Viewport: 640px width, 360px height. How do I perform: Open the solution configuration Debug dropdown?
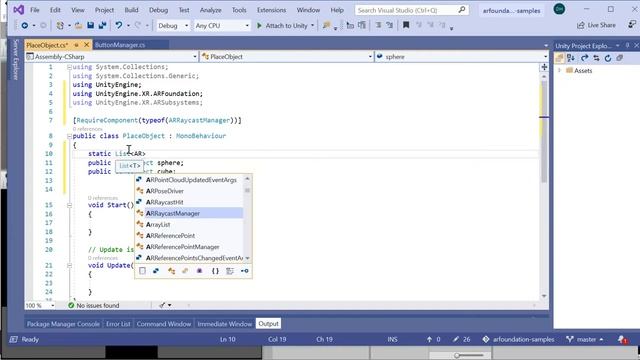tap(173, 25)
